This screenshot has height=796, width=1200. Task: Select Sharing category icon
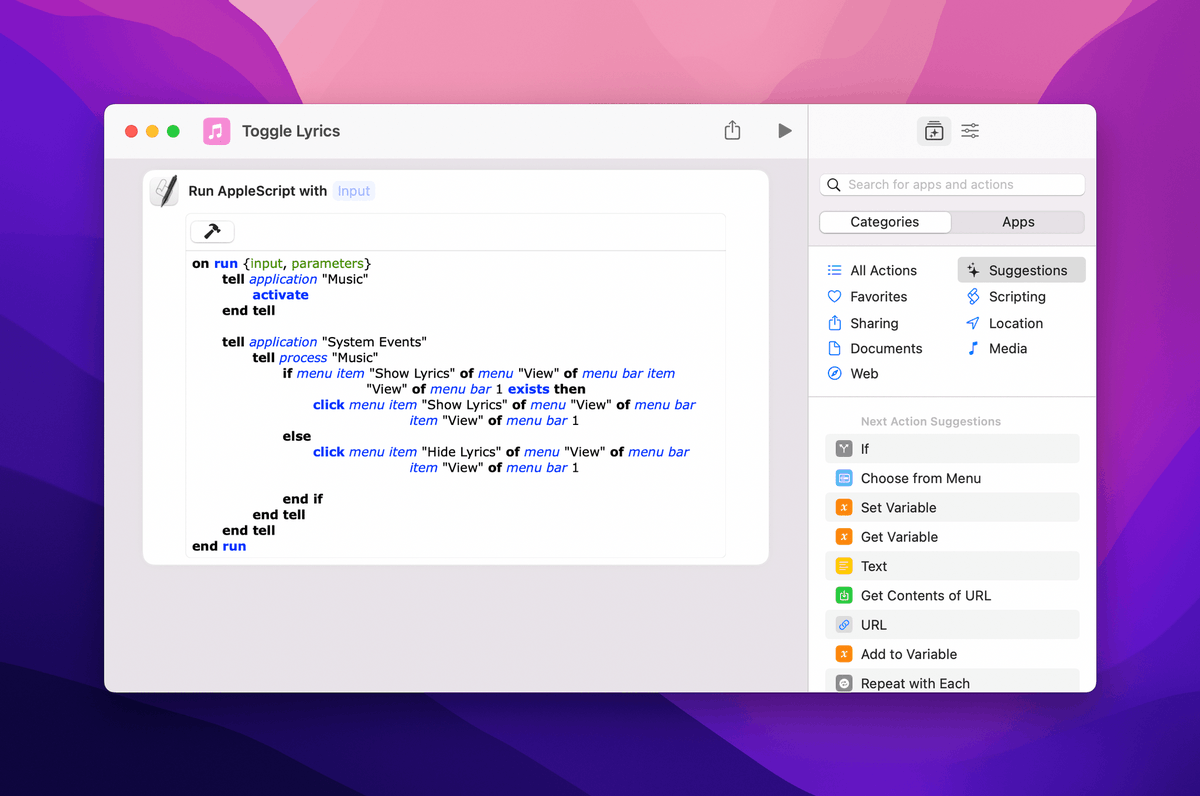tap(834, 323)
